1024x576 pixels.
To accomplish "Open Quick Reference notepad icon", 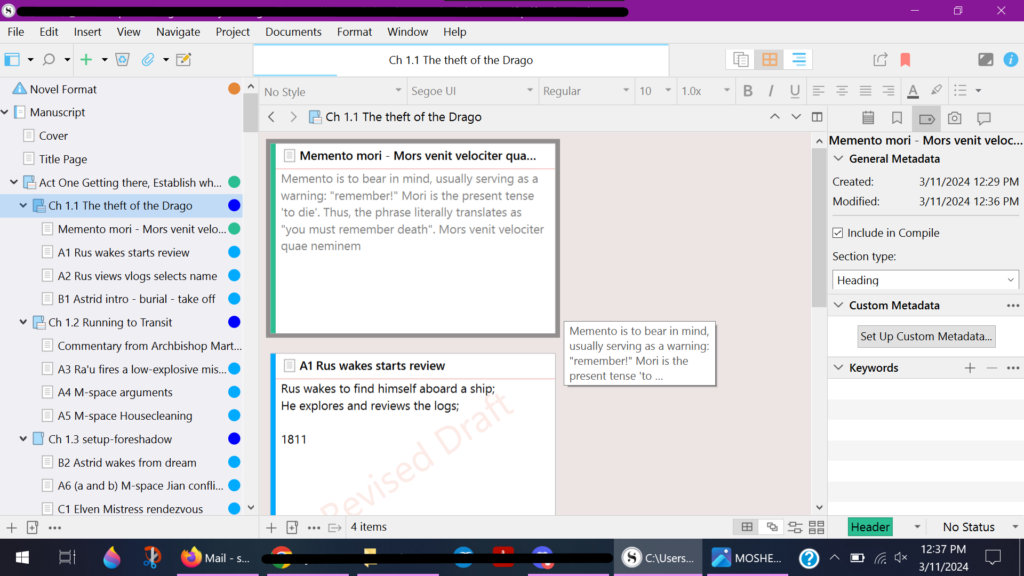I will coord(183,60).
